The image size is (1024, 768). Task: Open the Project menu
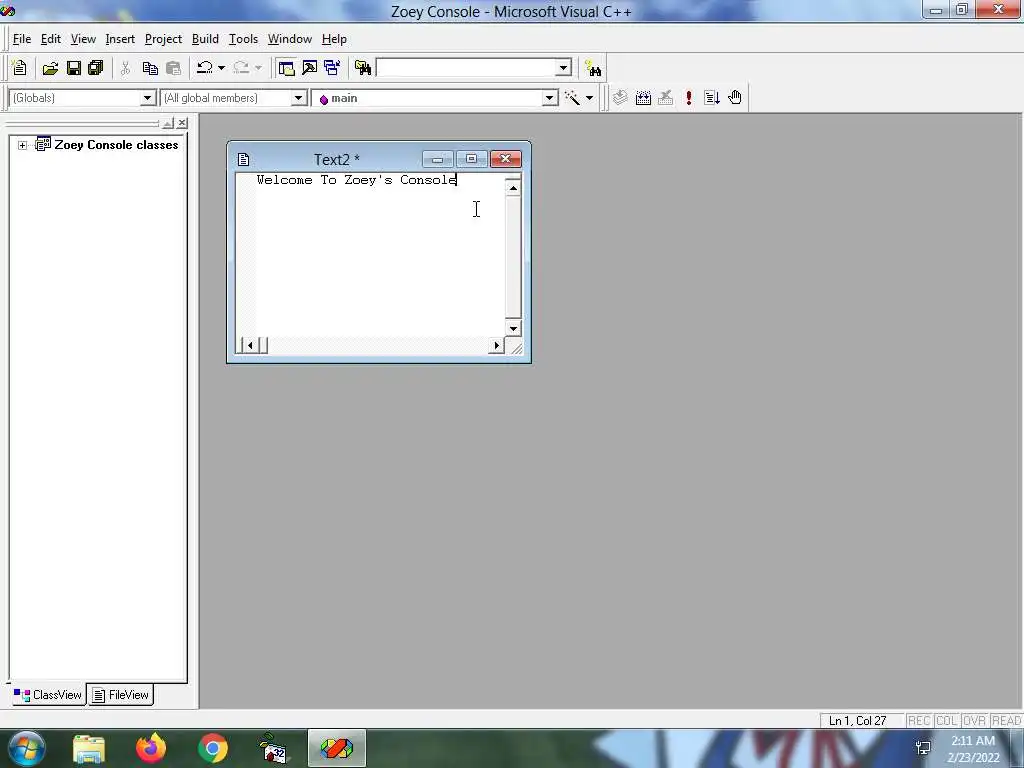point(163,39)
